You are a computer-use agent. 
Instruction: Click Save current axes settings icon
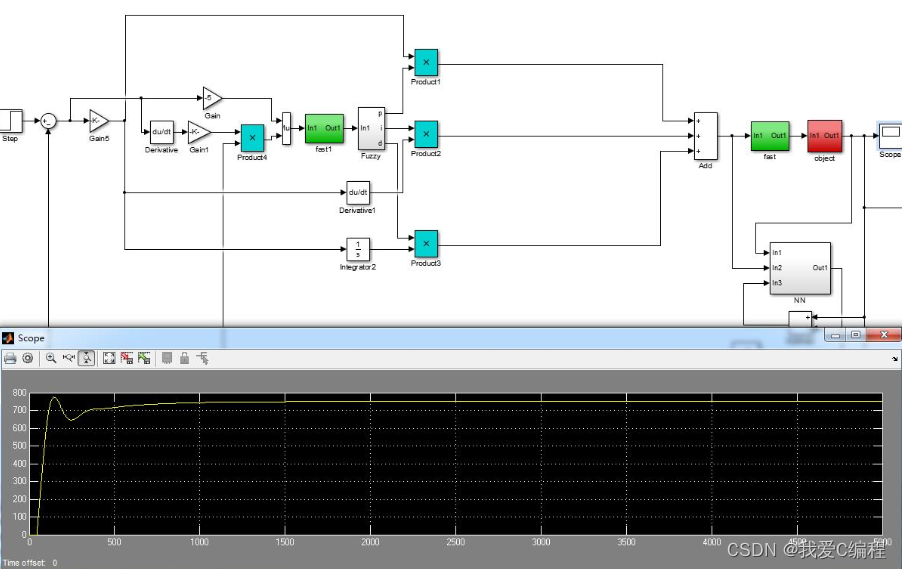(x=127, y=358)
